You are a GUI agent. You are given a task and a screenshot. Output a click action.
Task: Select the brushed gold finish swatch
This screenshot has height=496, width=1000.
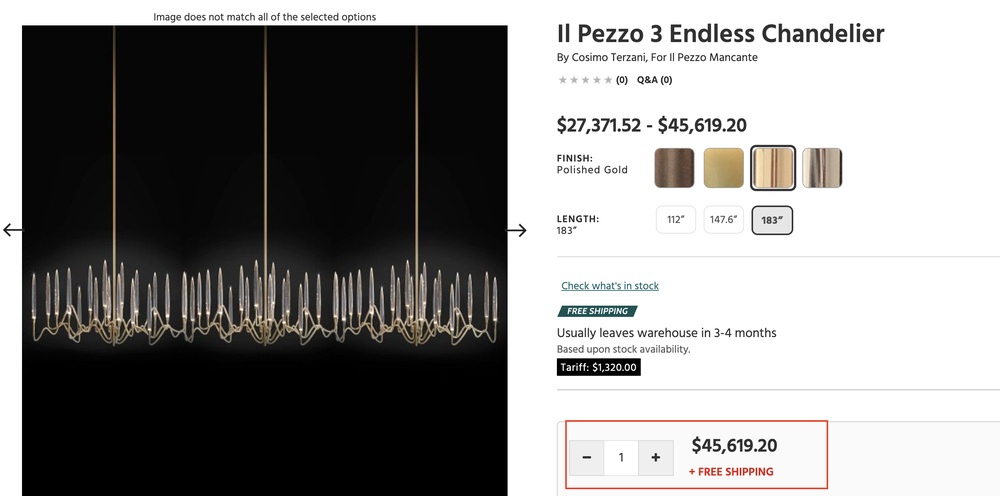[x=723, y=168]
